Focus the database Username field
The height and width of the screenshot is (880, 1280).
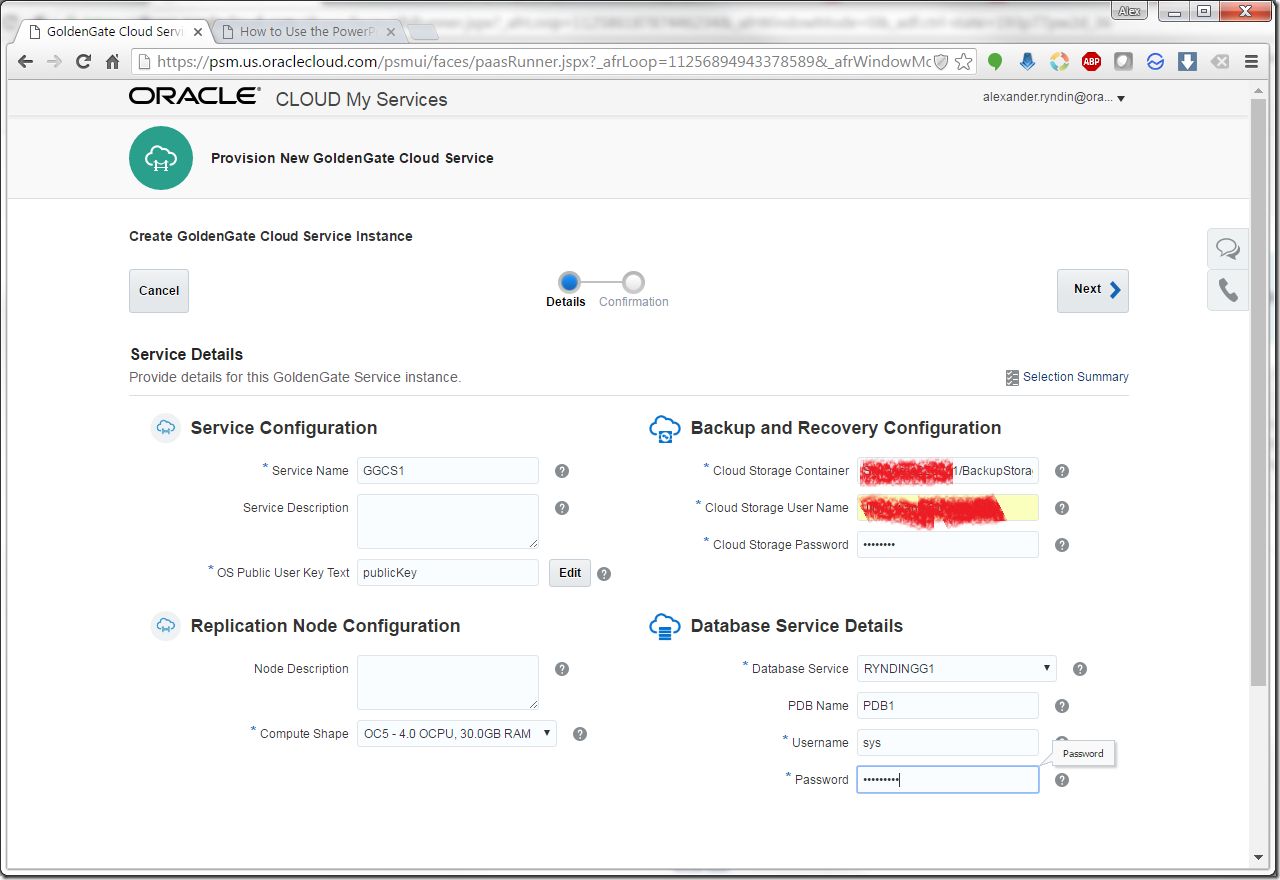click(x=948, y=743)
